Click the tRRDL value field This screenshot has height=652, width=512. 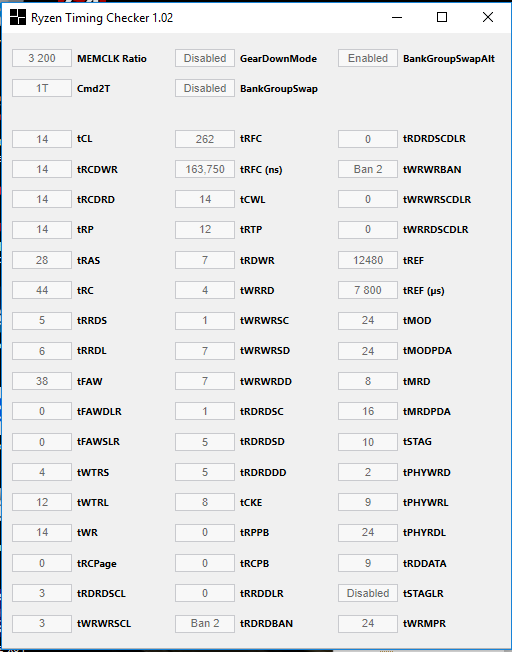[x=42, y=351]
